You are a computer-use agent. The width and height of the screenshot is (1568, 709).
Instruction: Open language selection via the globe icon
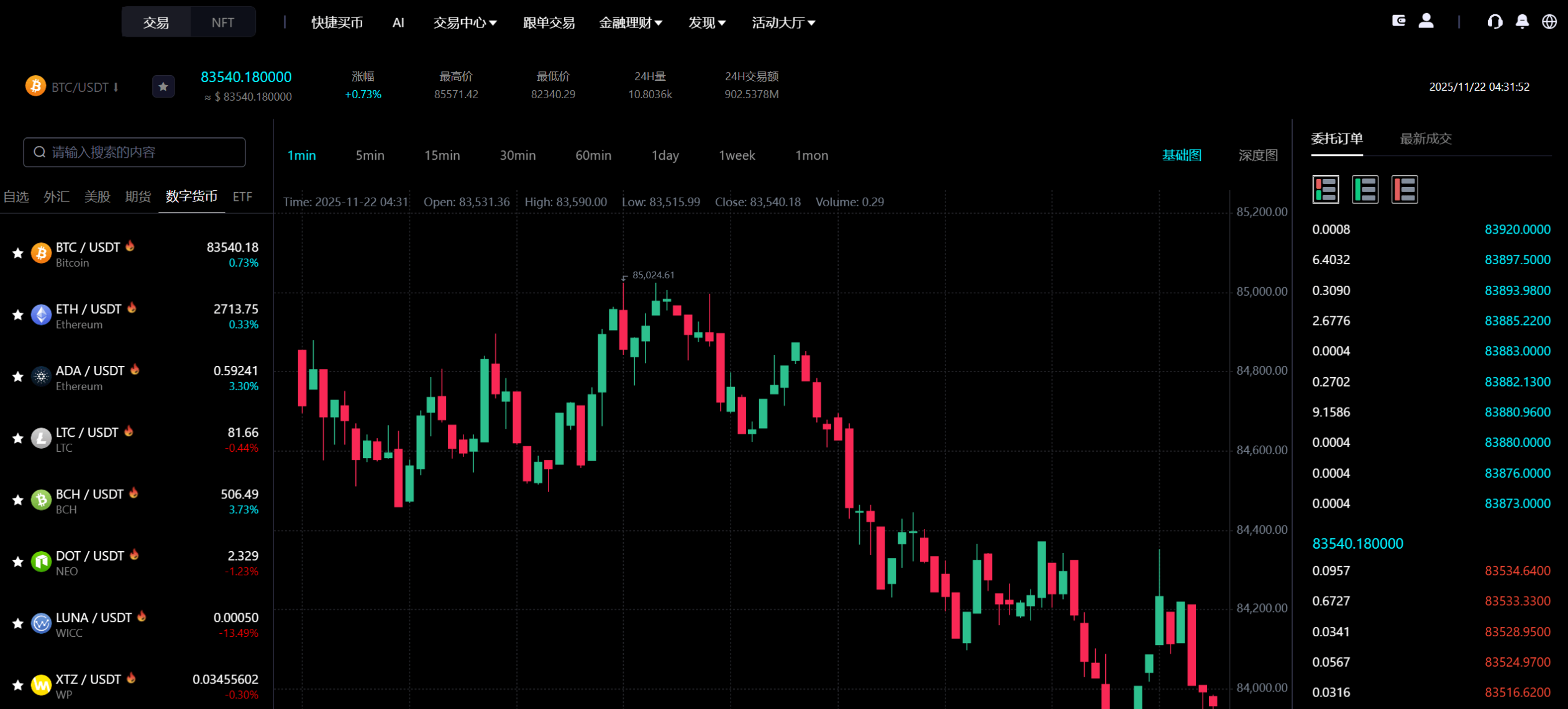1549,21
